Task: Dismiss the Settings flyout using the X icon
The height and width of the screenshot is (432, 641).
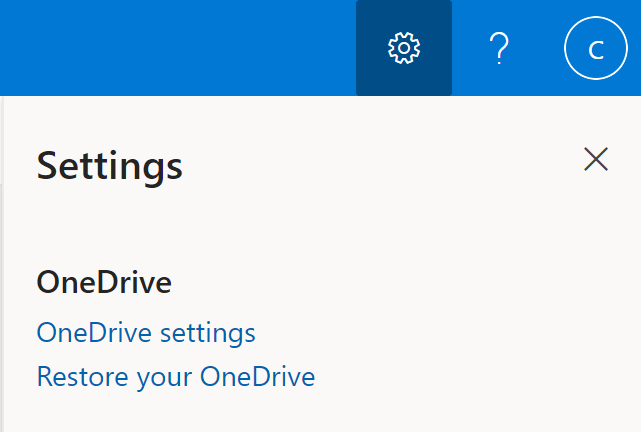Action: pyautogui.click(x=596, y=159)
